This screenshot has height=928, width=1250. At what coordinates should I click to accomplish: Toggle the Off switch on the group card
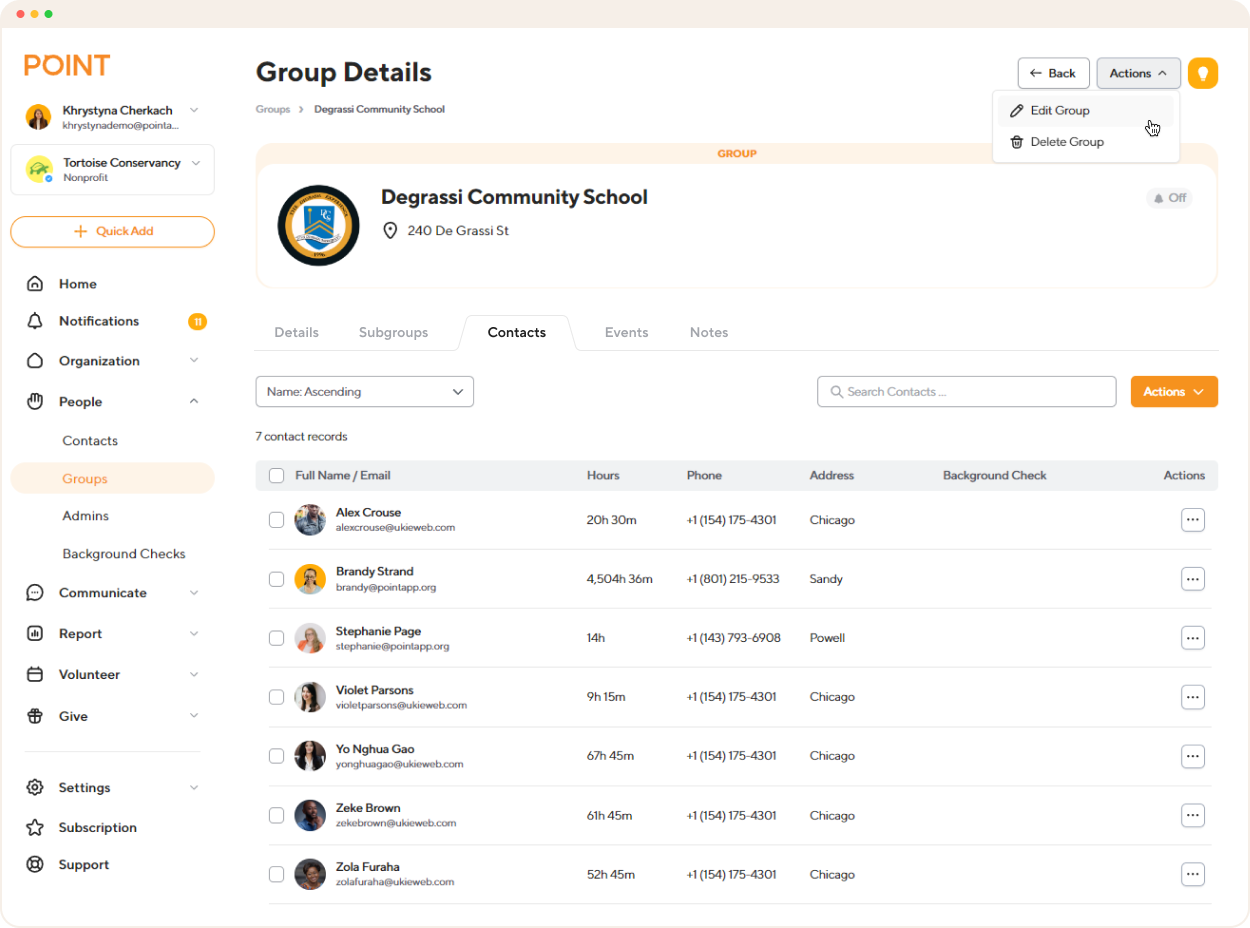point(1169,198)
